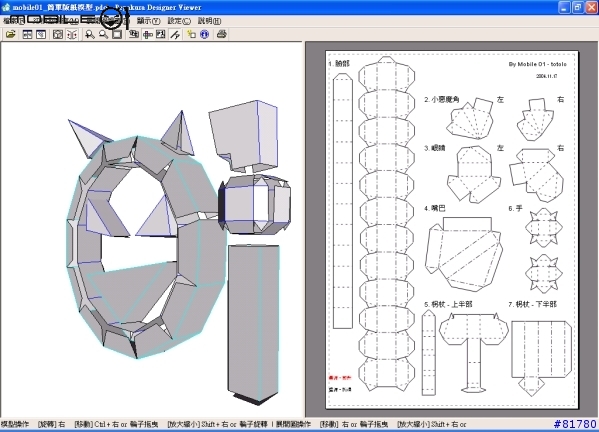Image resolution: width=599 pixels, height=432 pixels.
Task: Click the open file folder icon
Action: click(x=11, y=34)
